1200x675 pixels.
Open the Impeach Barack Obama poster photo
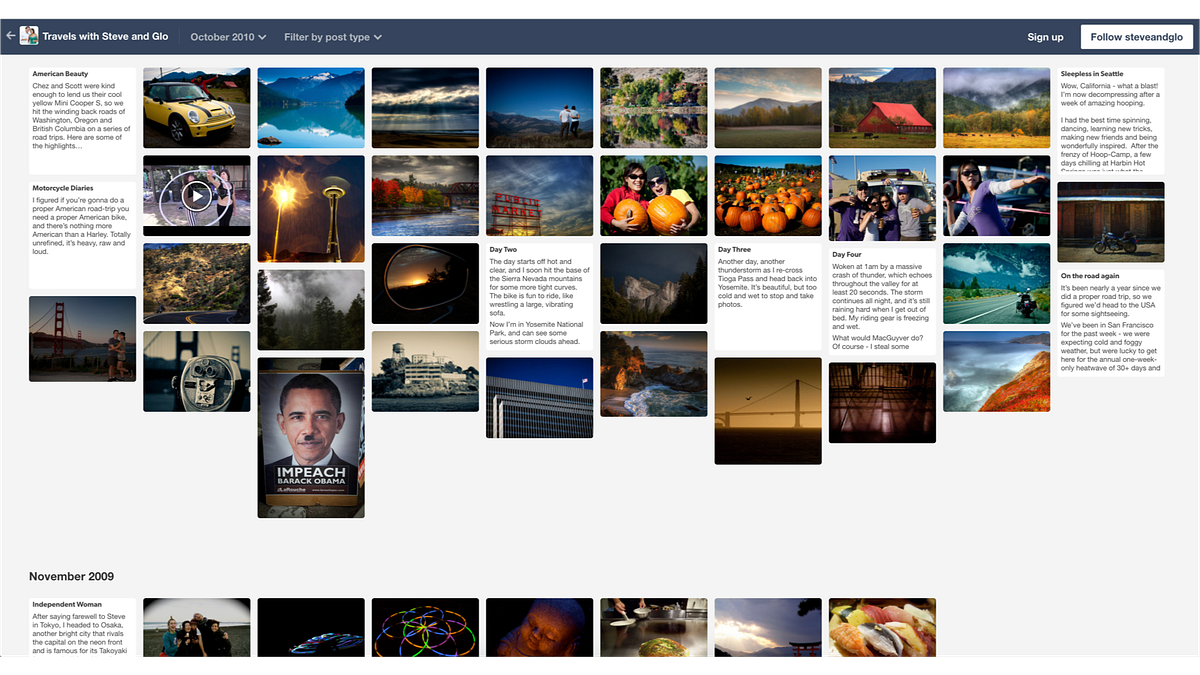click(311, 437)
